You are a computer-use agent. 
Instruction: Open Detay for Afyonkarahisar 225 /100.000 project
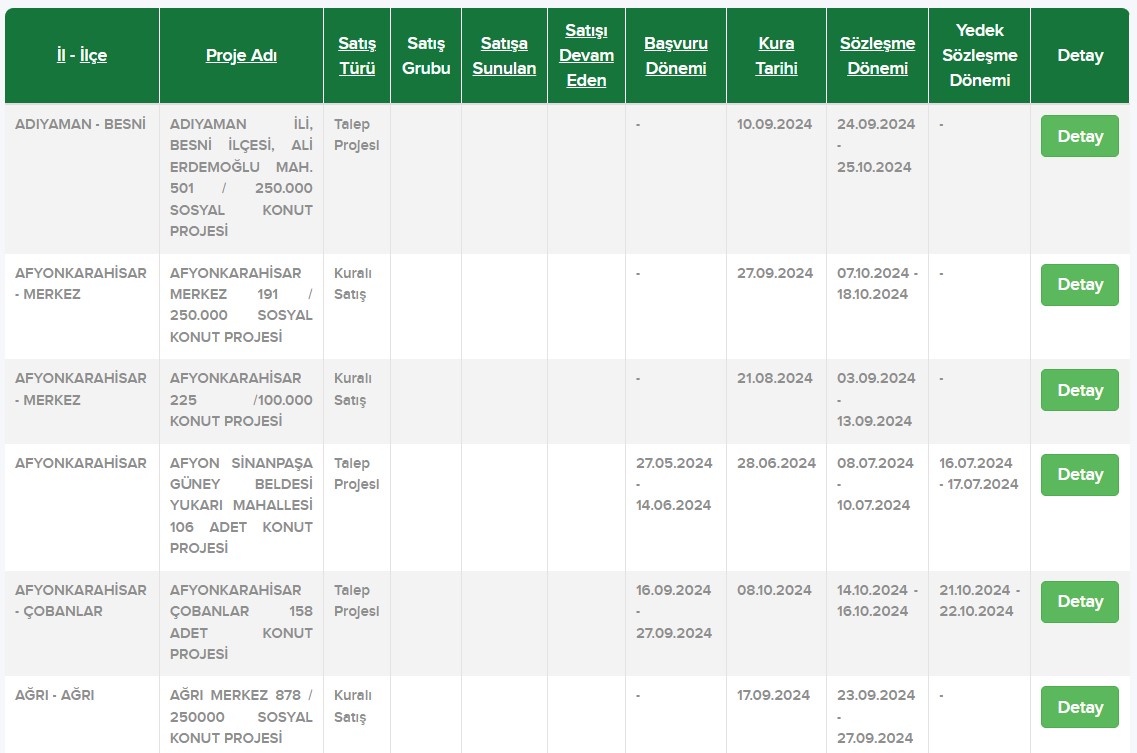point(1079,390)
